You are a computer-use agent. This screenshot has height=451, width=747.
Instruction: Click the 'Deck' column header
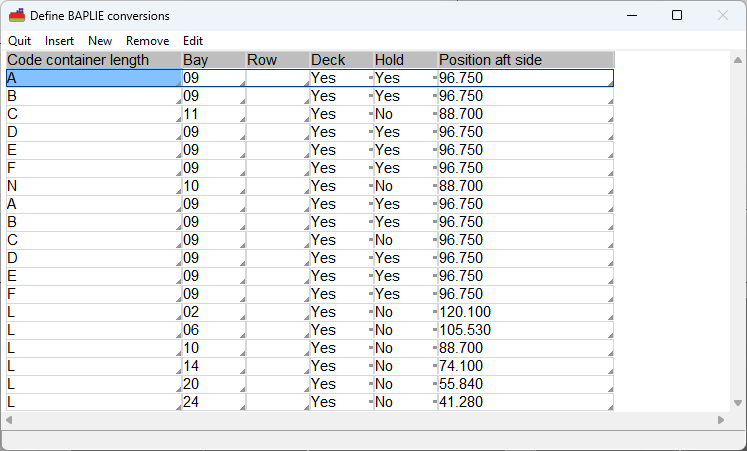(342, 60)
